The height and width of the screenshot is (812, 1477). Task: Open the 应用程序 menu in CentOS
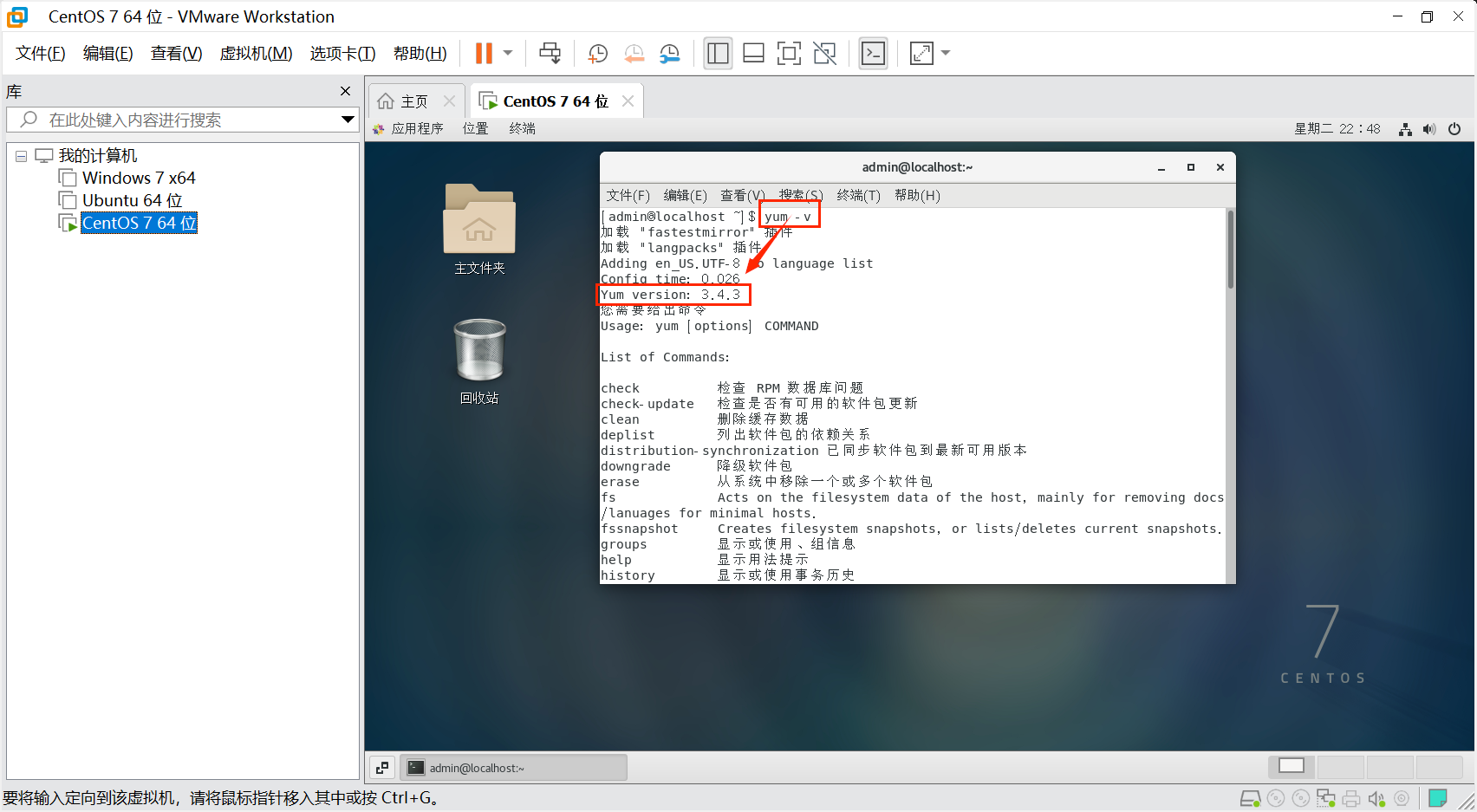tap(417, 128)
